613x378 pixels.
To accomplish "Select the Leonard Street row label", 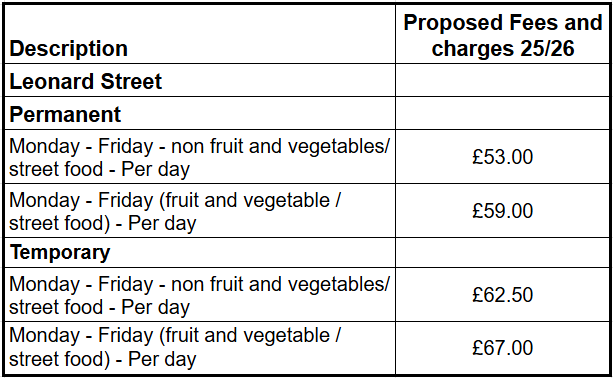I will pyautogui.click(x=85, y=81).
